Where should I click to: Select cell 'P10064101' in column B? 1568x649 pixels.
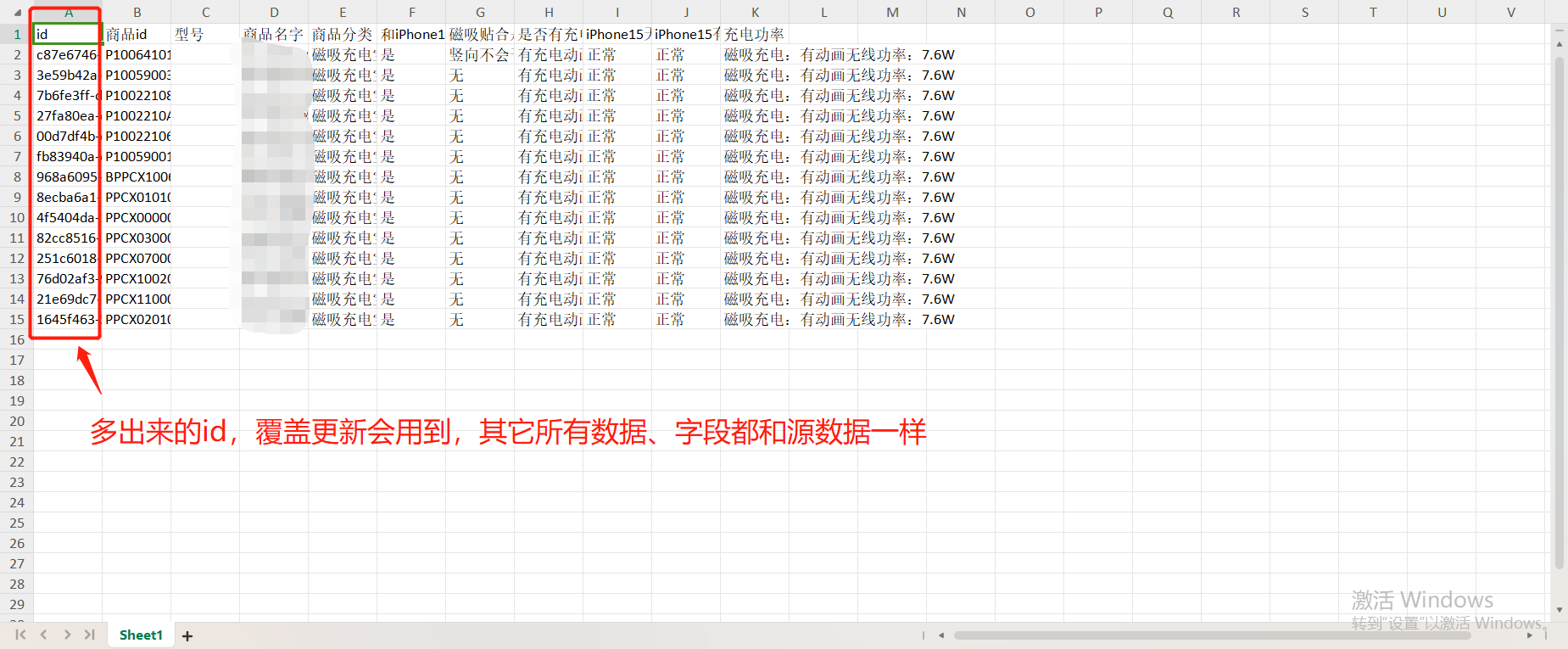point(137,54)
